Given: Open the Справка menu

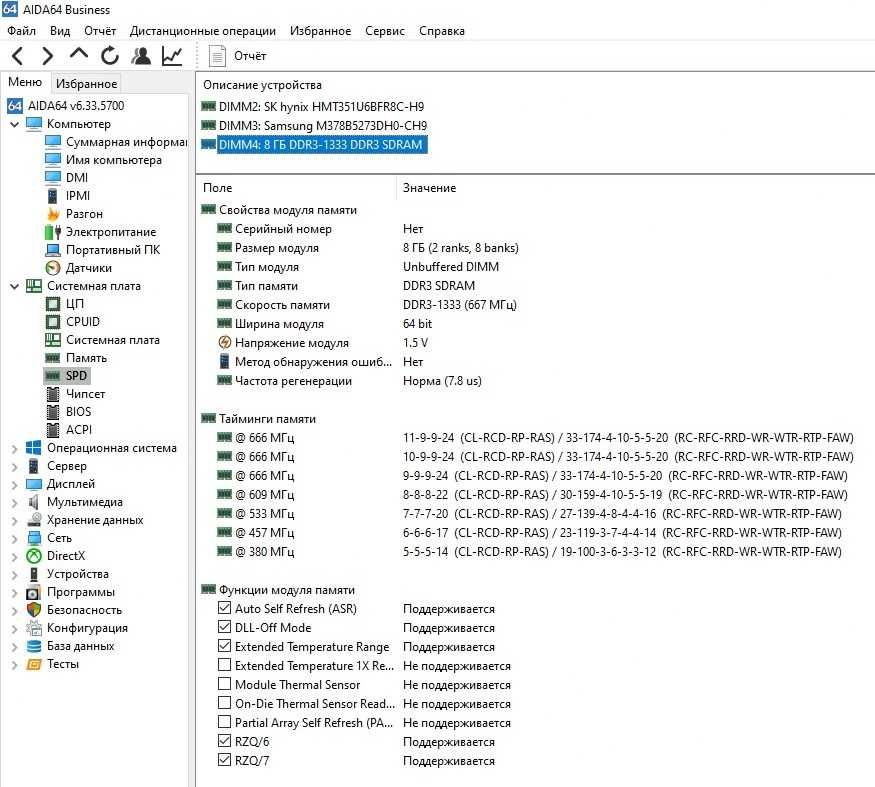Looking at the screenshot, I should 442,31.
